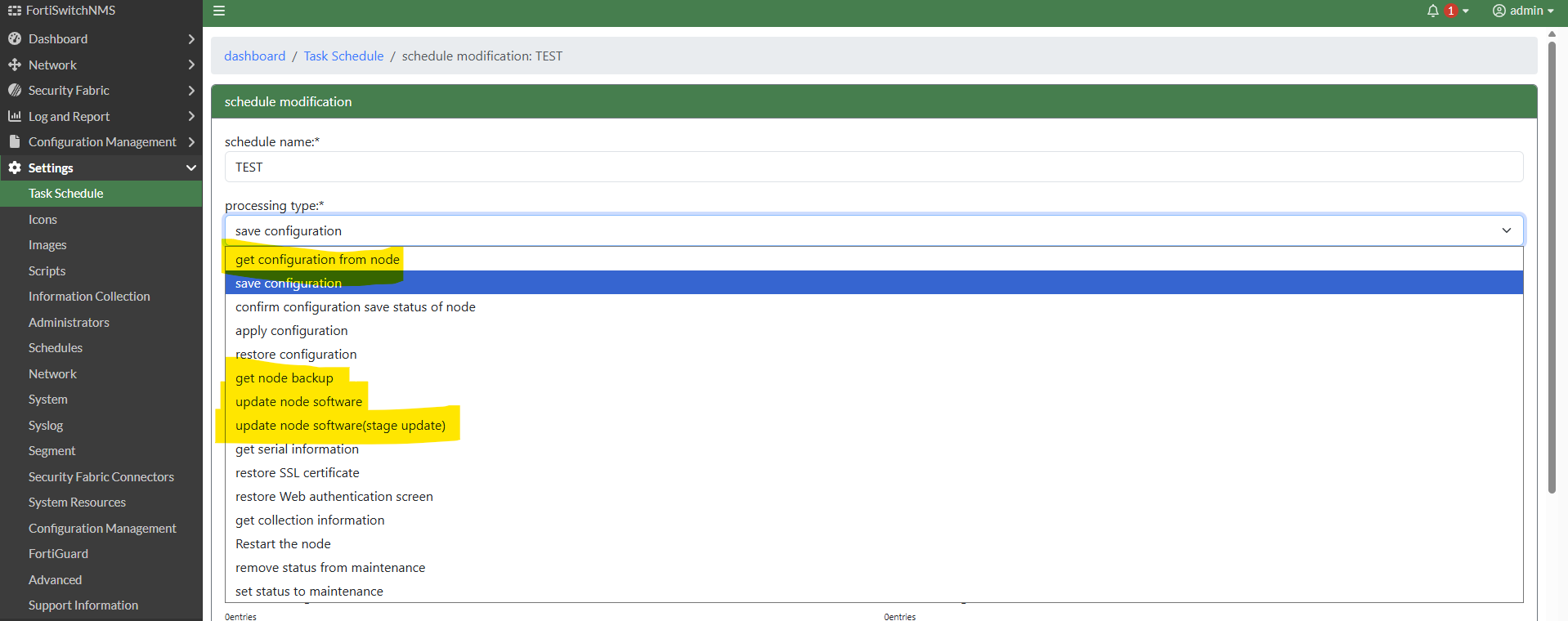Image resolution: width=1568 pixels, height=621 pixels.
Task: Click the Dashboard gauge icon
Action: pyautogui.click(x=15, y=38)
